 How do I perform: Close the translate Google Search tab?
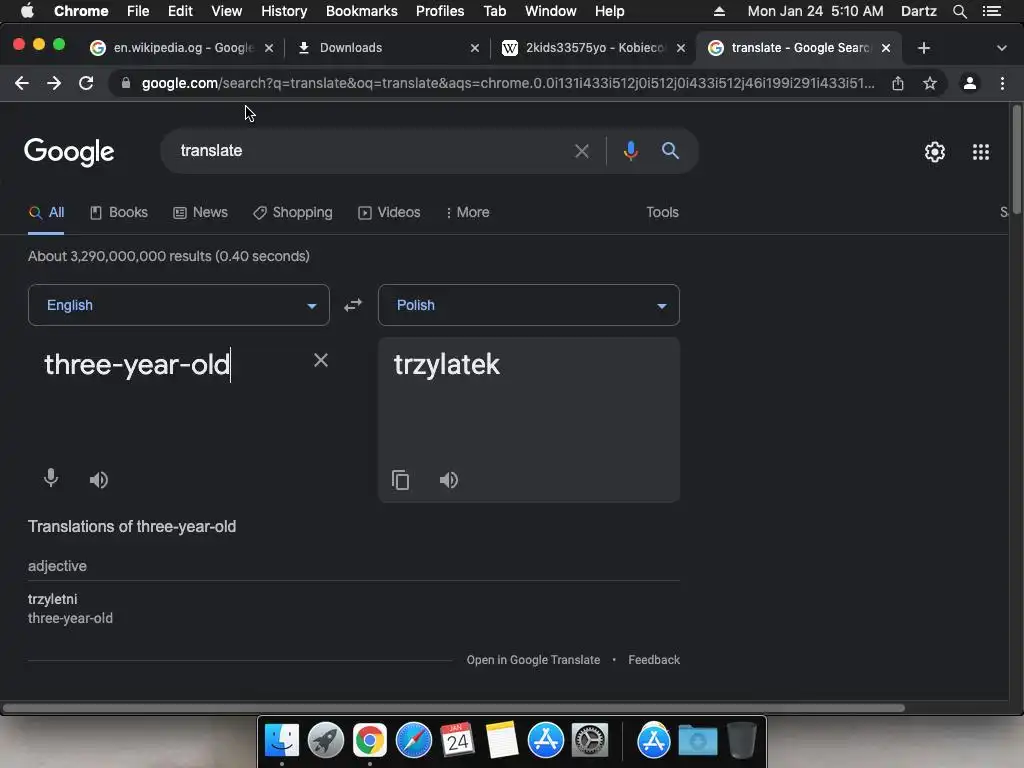pos(886,48)
